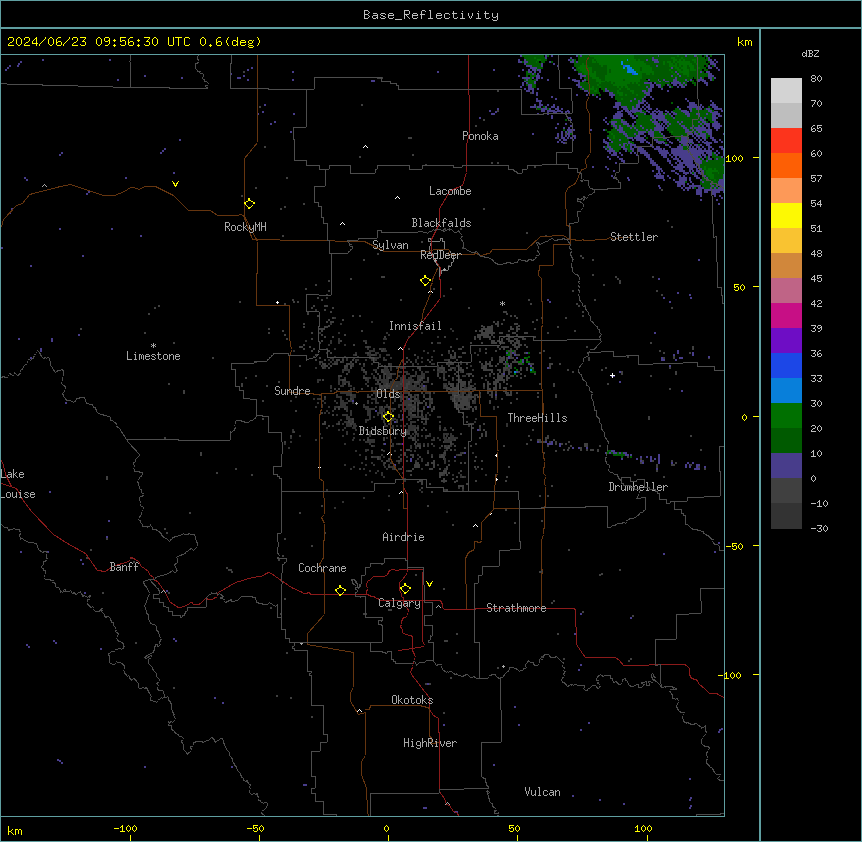Click the Cochrane label
862x842 pixels.
pyautogui.click(x=322, y=568)
